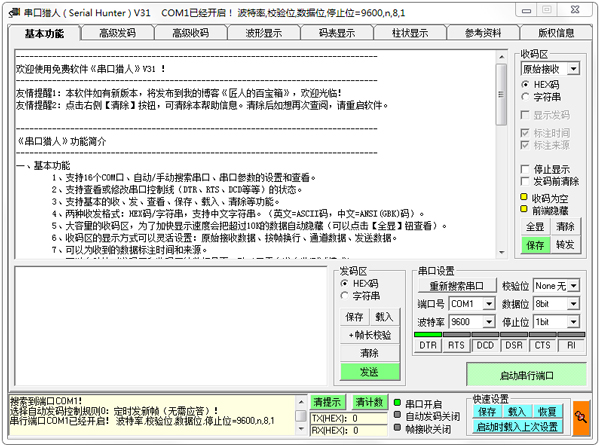This screenshot has height=446, width=600.
Task: Toggle the RTS signal control
Action: tap(456, 345)
